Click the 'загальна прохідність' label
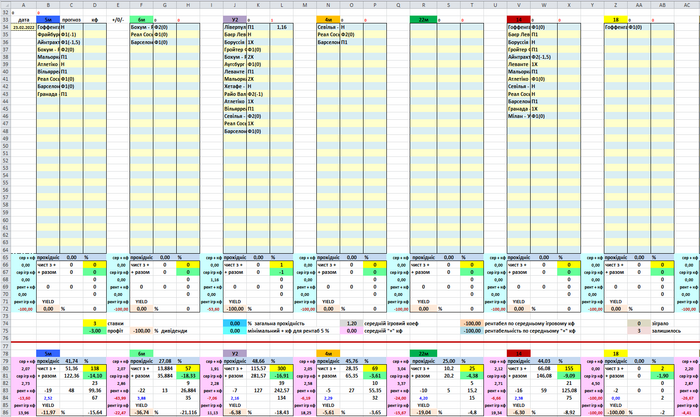This screenshot has width=700, height=417. 279,323
